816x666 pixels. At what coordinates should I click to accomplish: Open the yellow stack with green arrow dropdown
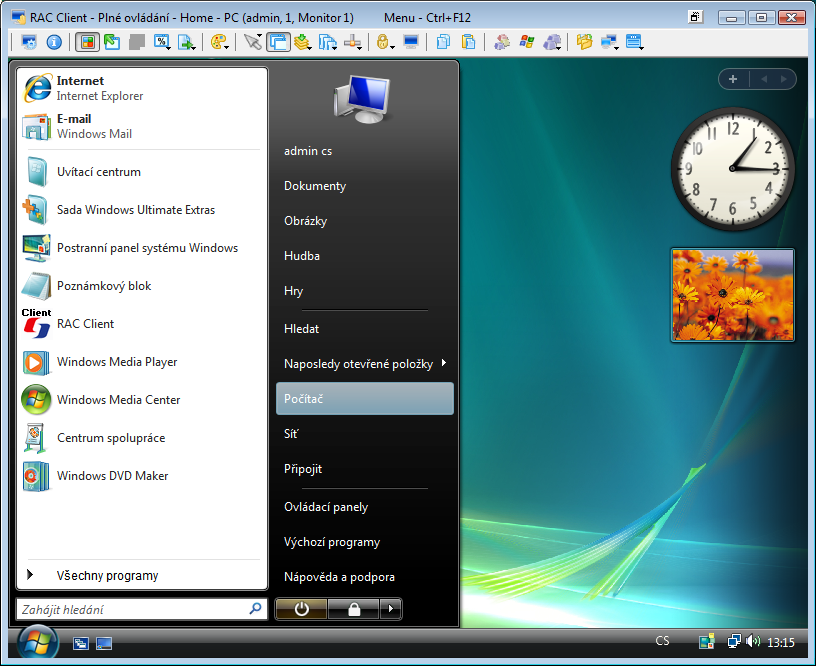(x=302, y=42)
